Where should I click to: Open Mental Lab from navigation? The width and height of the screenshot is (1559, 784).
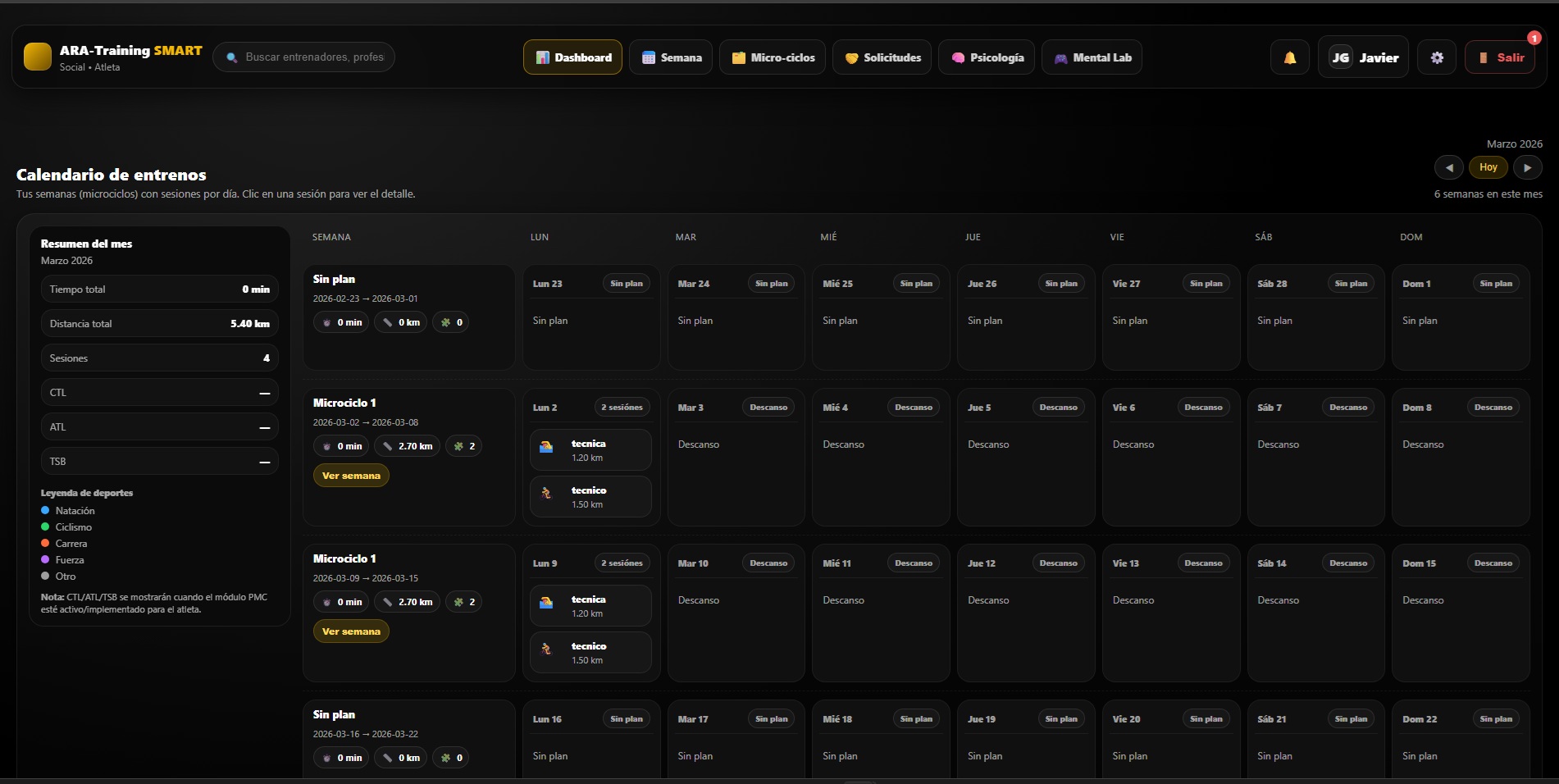pos(1092,57)
